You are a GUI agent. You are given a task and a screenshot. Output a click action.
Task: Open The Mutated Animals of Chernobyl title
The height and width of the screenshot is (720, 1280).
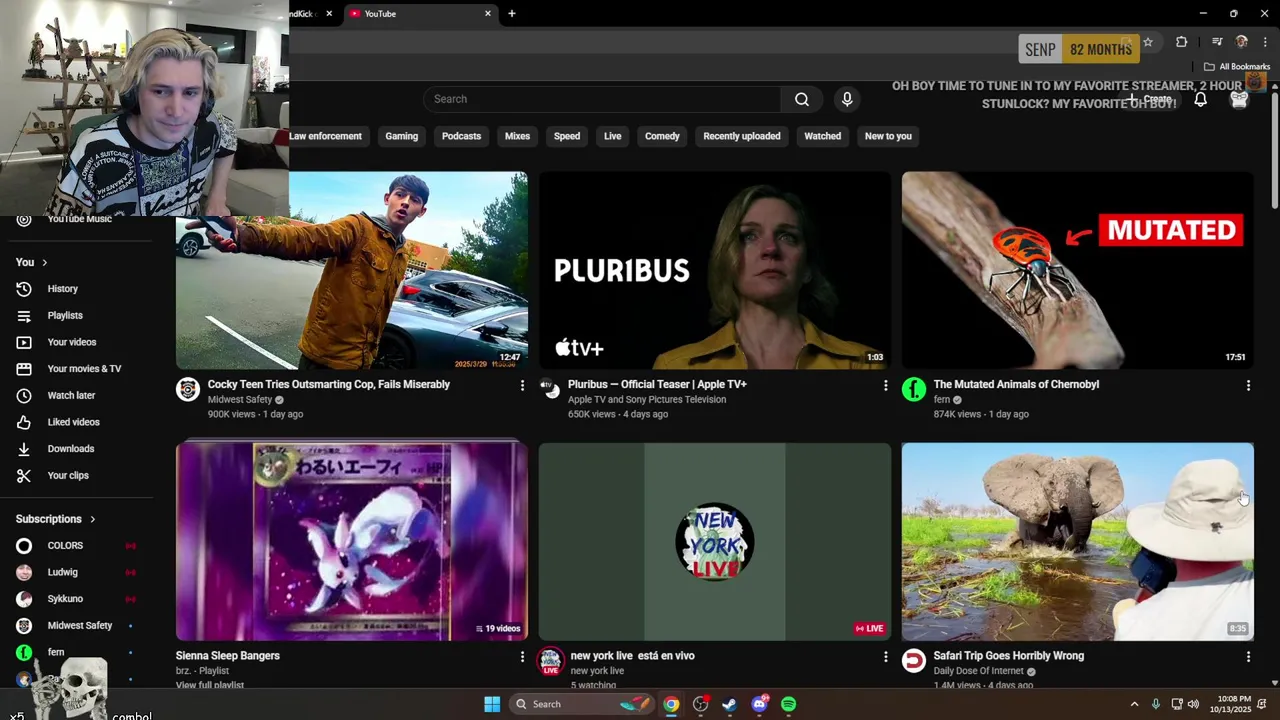click(x=1016, y=384)
